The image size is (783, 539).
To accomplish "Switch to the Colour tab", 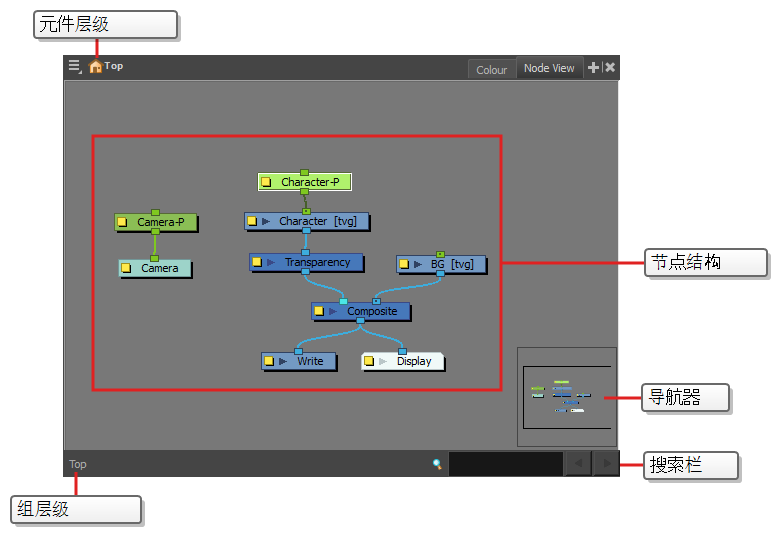I will click(491, 70).
